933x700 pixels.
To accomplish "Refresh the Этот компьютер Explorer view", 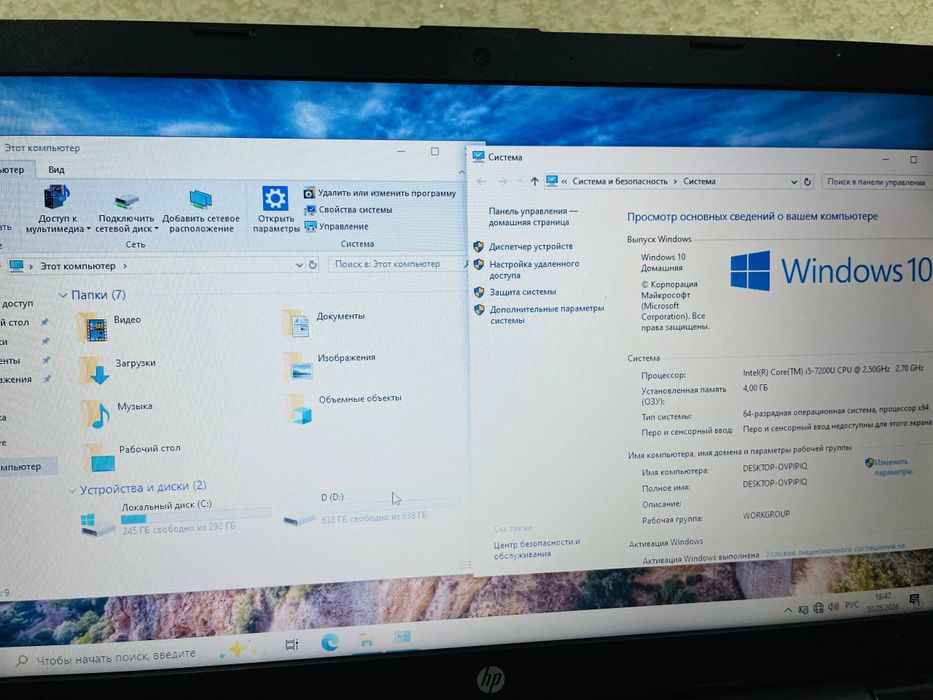I will (312, 265).
